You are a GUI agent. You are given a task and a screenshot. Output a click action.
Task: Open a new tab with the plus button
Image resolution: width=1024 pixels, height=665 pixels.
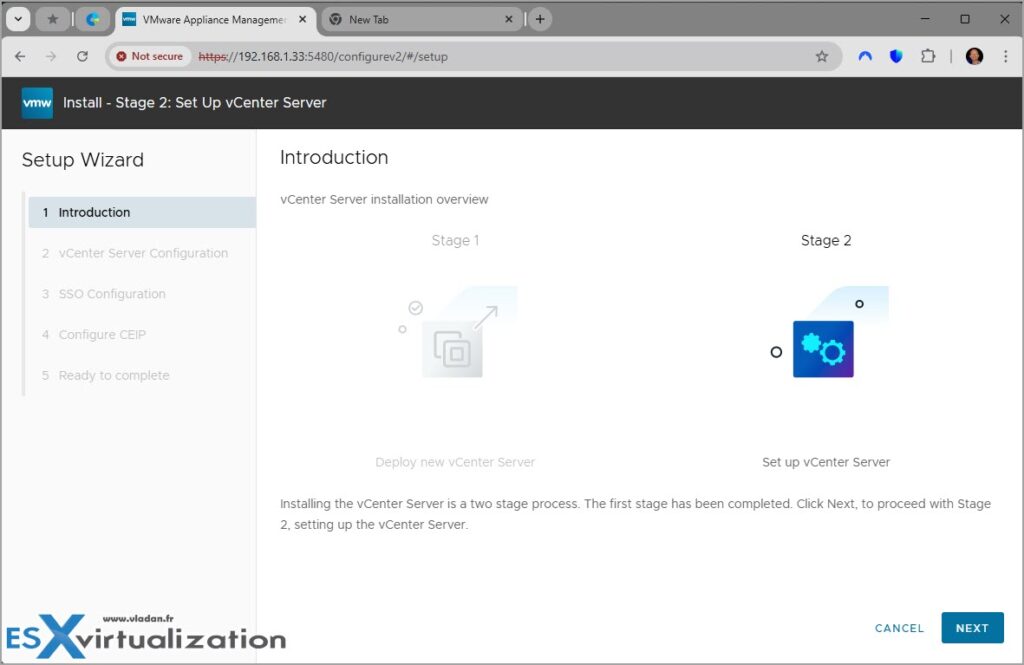542,18
